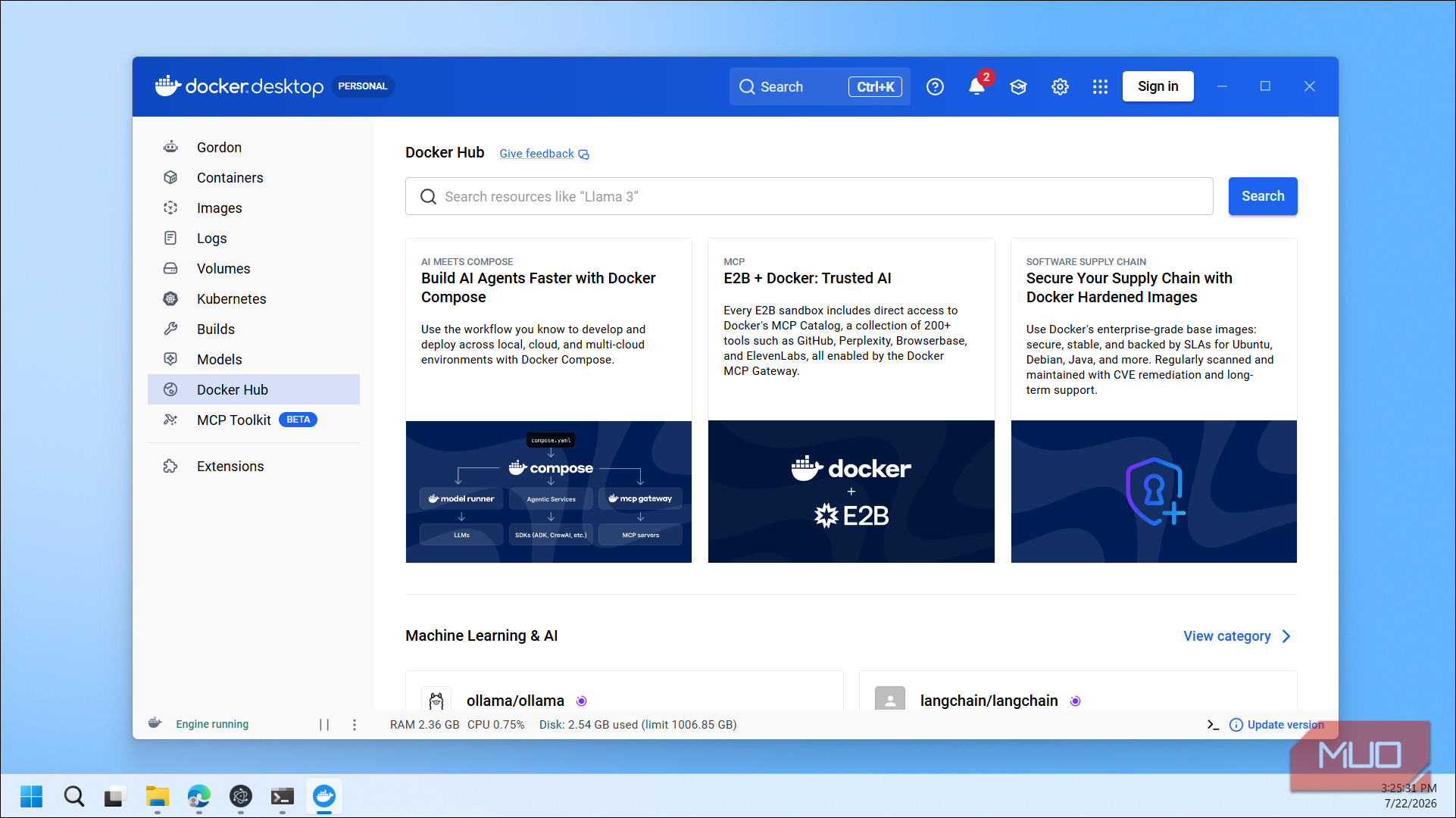Image resolution: width=1456 pixels, height=818 pixels.
Task: Go to Volumes in the sidebar
Action: 254,268
